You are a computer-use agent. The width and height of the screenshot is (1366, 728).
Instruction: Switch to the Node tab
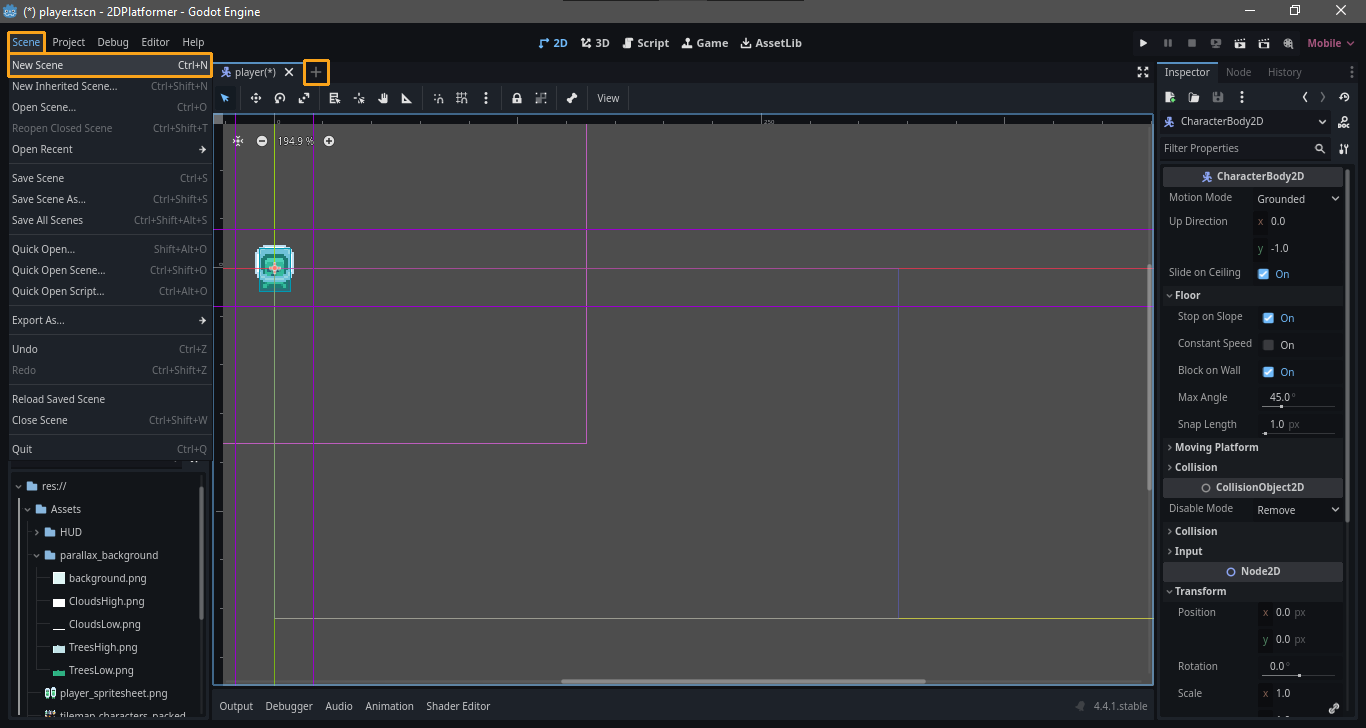click(x=1238, y=72)
